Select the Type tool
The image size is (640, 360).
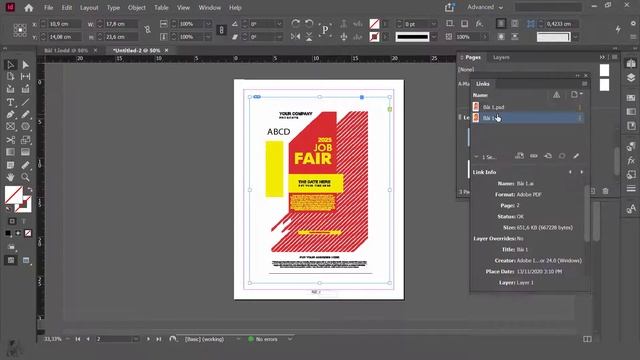pos(11,102)
